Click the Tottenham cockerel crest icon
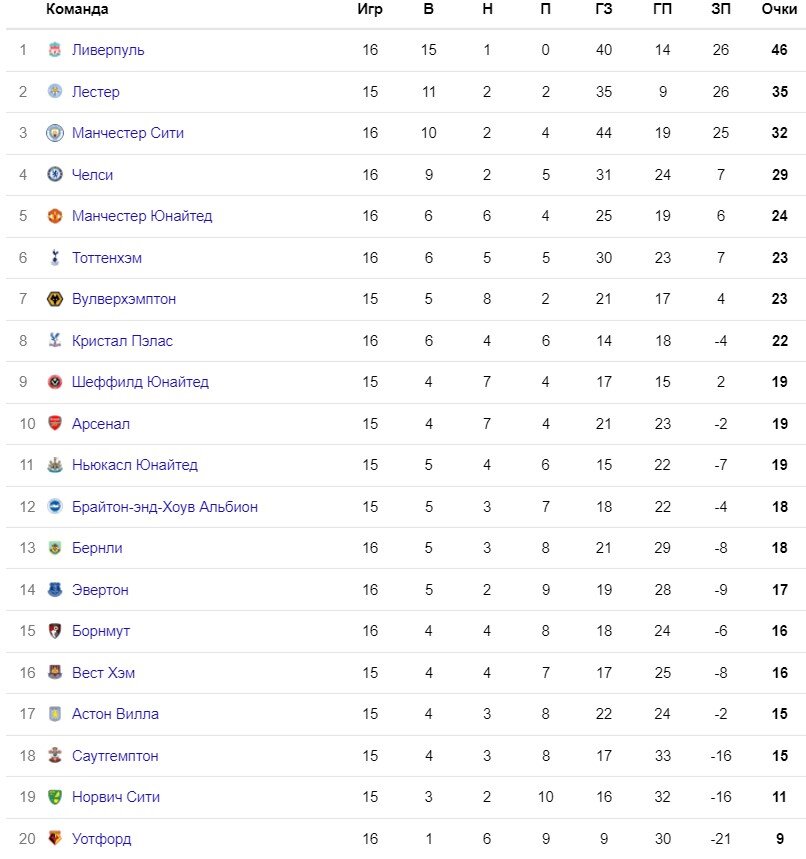Image resolution: width=806 pixels, height=859 pixels. pos(55,257)
